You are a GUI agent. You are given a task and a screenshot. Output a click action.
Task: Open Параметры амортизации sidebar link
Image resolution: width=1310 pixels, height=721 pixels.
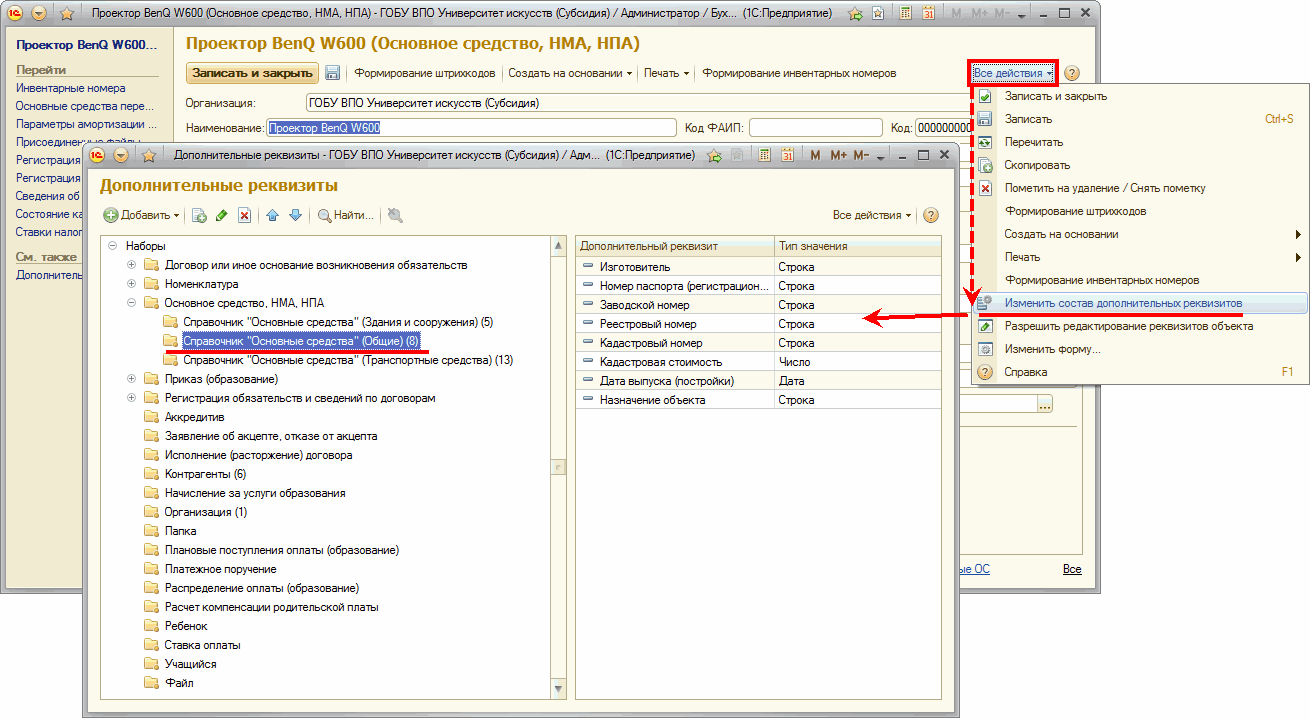87,124
